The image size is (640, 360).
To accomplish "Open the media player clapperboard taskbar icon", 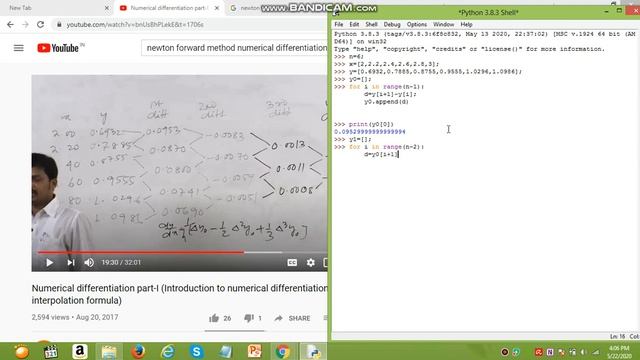I will [x=51, y=351].
